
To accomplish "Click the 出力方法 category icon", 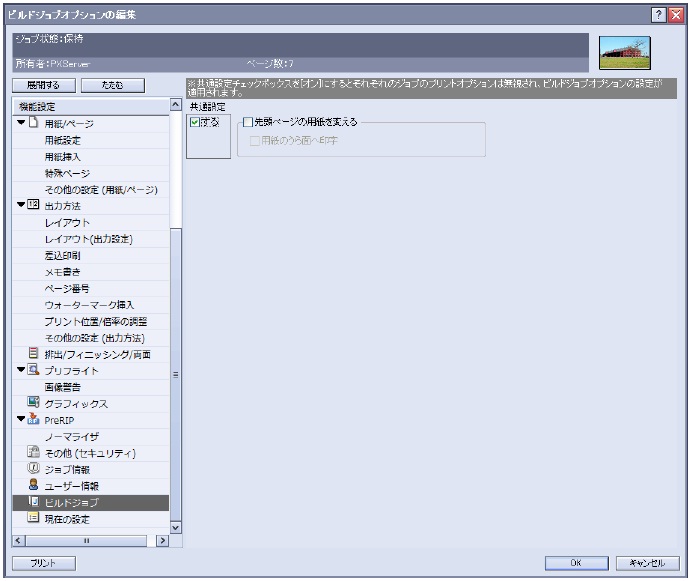I will click(33, 205).
